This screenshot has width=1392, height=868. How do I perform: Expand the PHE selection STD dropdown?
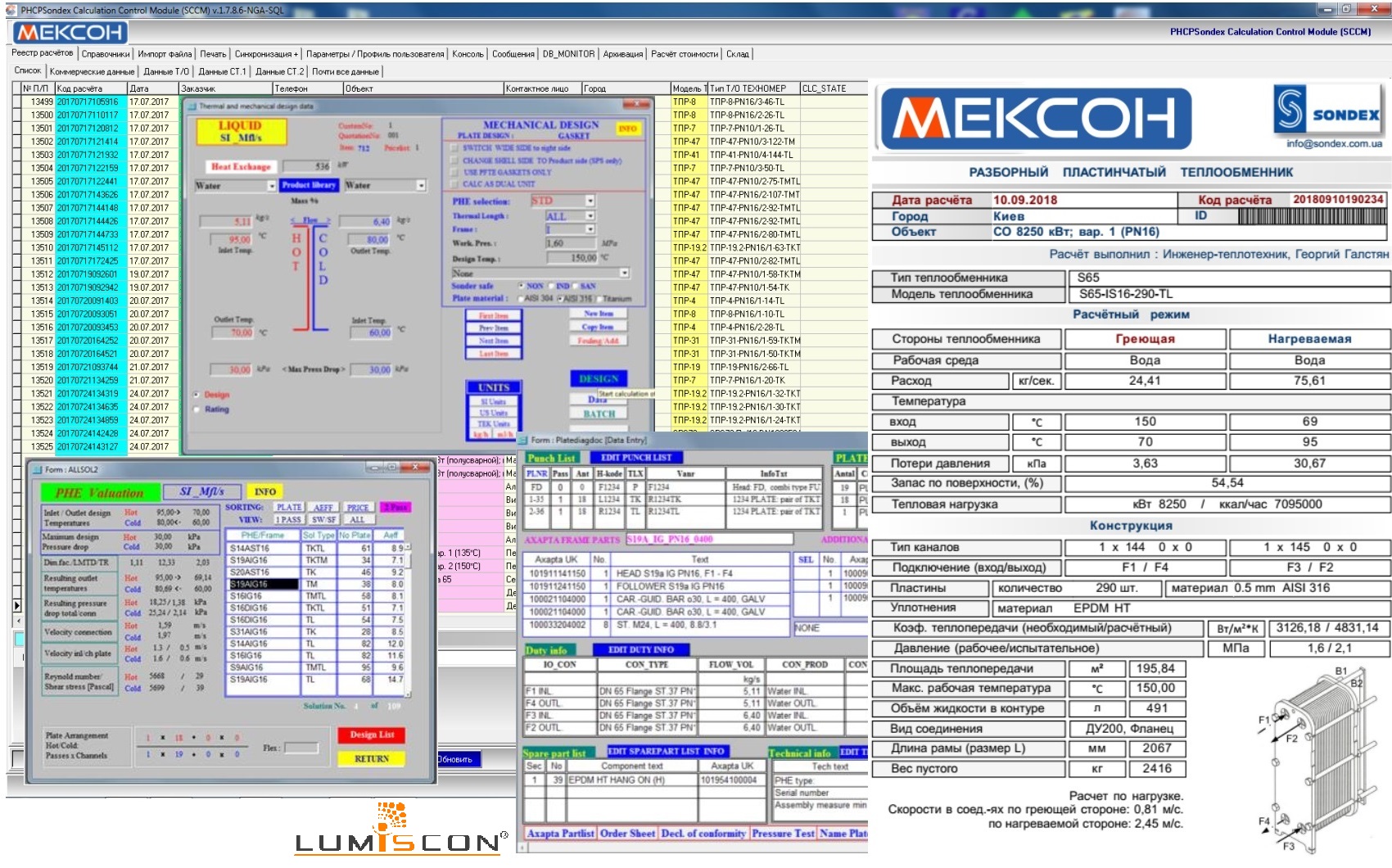pyautogui.click(x=590, y=201)
